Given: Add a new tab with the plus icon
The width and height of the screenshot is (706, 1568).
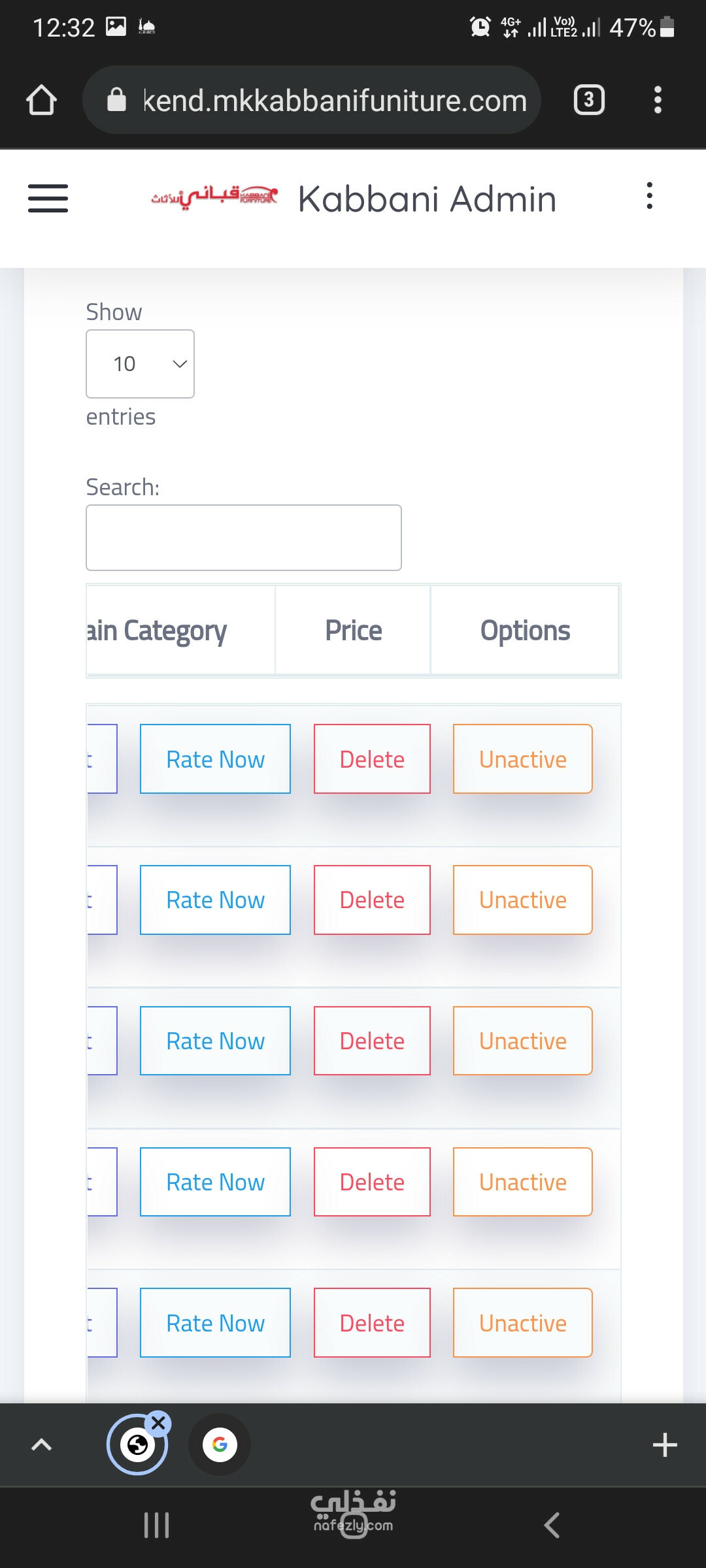Looking at the screenshot, I should pos(665,1445).
